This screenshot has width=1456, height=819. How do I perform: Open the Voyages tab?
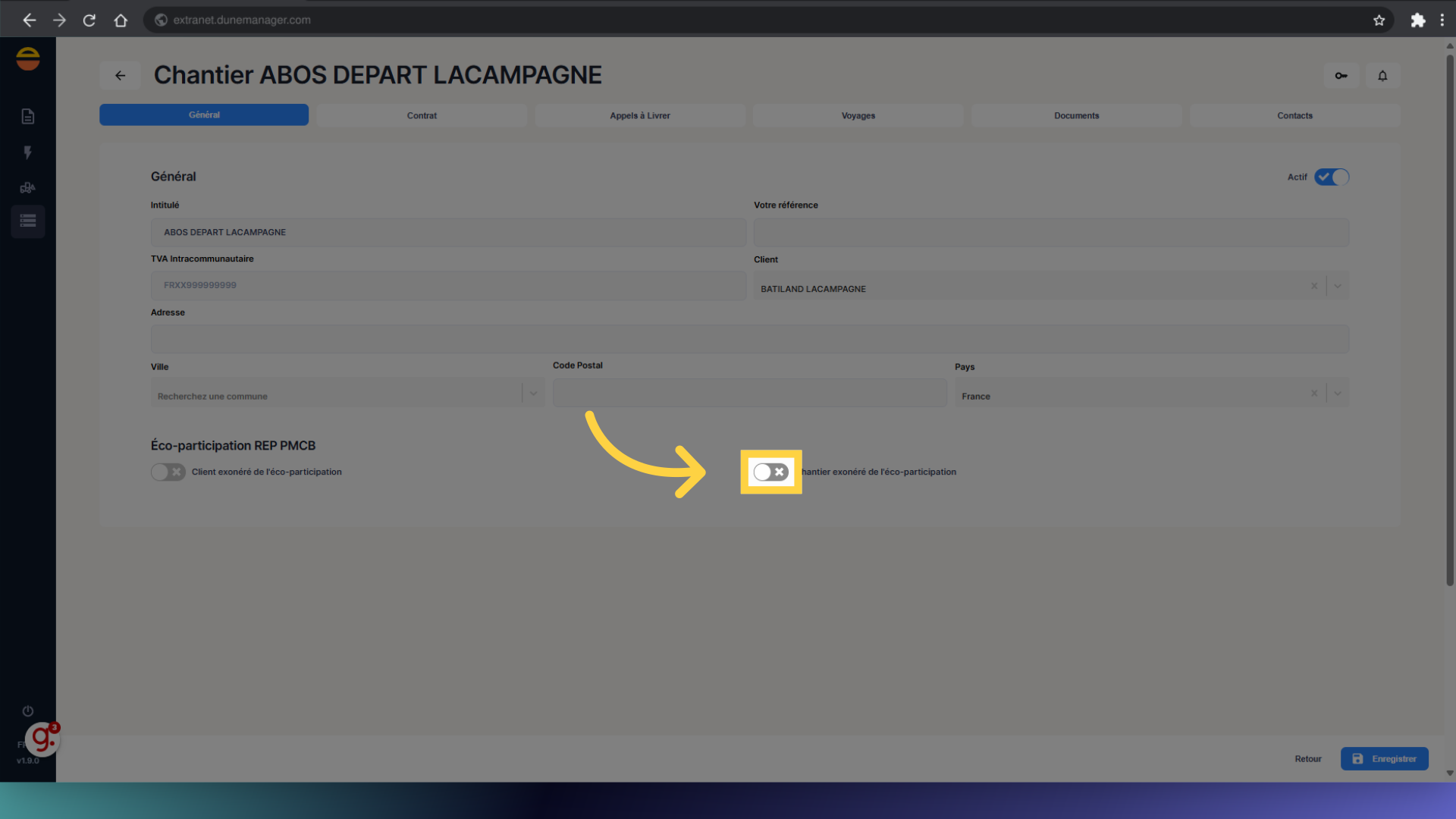pyautogui.click(x=858, y=115)
